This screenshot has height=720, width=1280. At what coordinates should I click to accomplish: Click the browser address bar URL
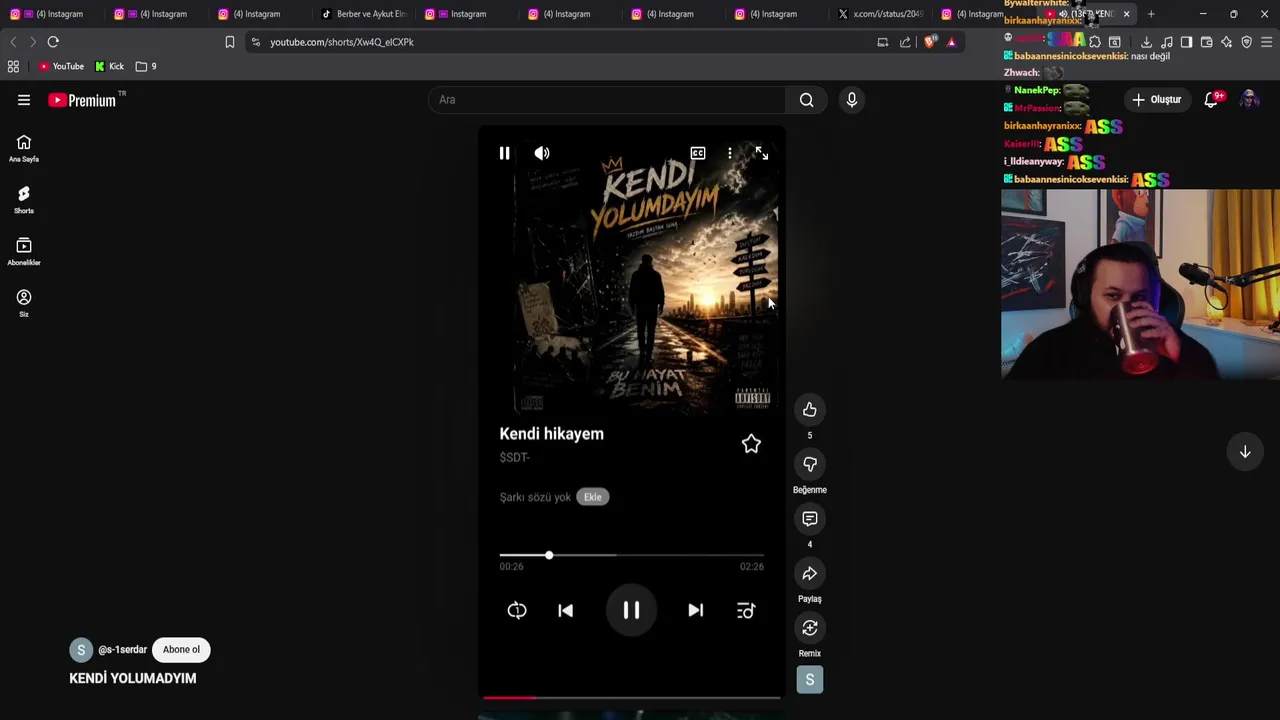(x=342, y=42)
